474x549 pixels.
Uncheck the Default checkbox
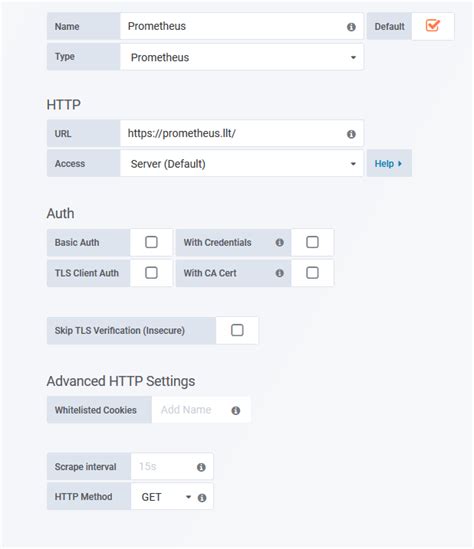click(x=432, y=26)
